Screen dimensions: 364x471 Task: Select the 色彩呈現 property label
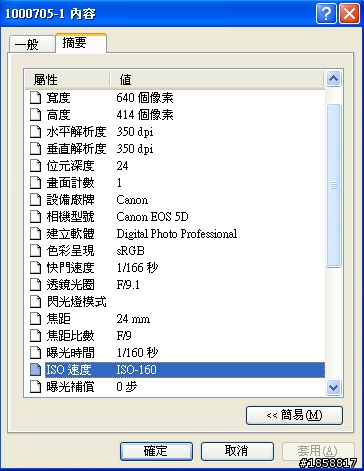pos(70,251)
